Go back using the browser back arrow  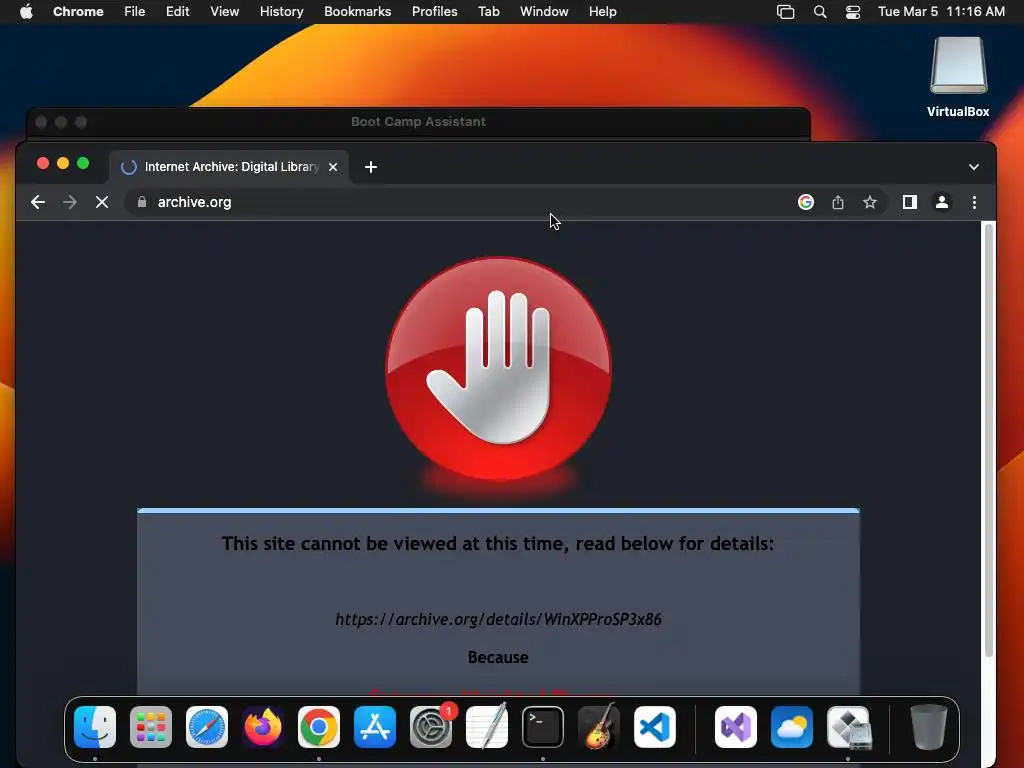tap(38, 202)
